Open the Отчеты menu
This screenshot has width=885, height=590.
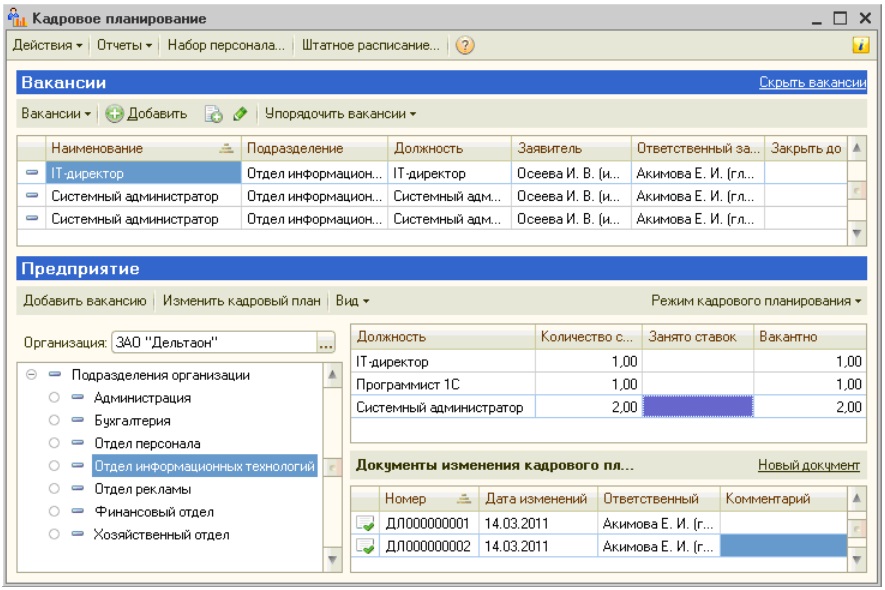125,46
